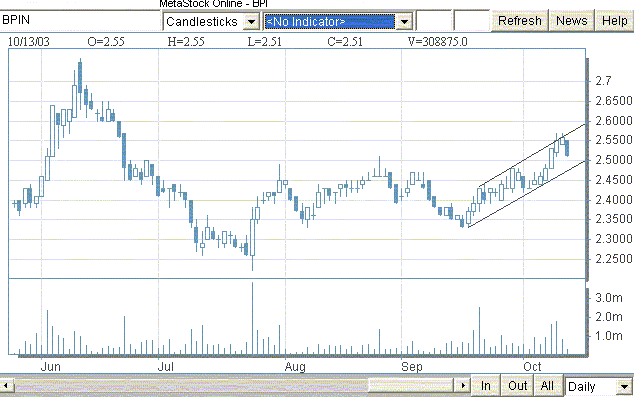
Task: Click the scrollbar left arrow
Action: point(7,385)
